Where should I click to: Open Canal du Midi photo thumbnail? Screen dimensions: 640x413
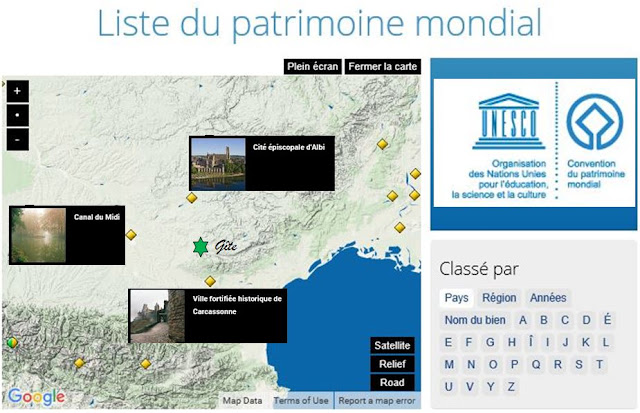(38, 235)
